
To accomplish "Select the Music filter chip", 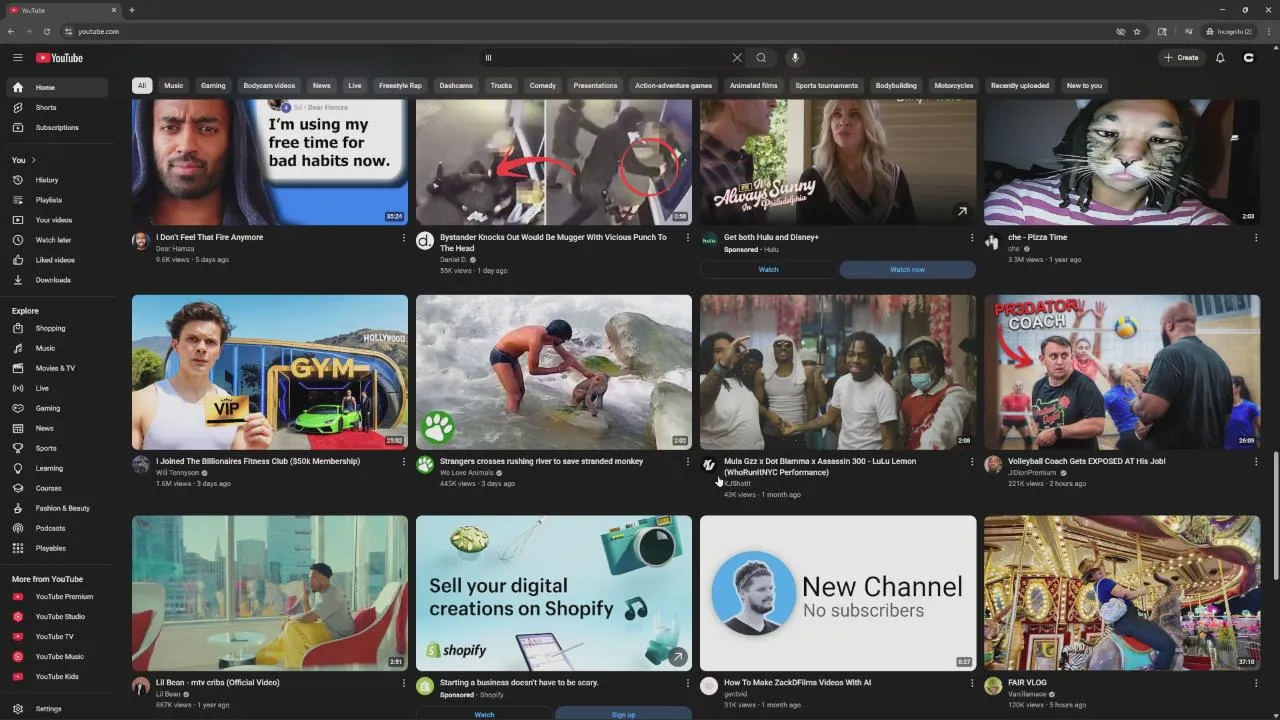I will 174,85.
